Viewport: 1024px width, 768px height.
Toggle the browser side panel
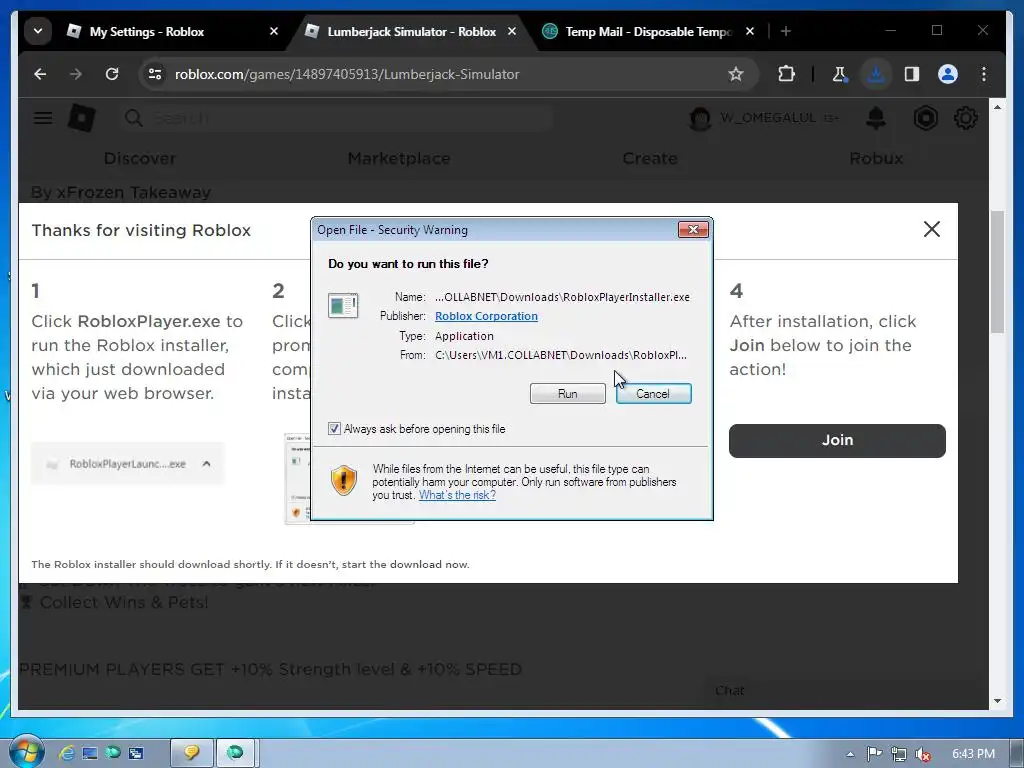tap(912, 74)
